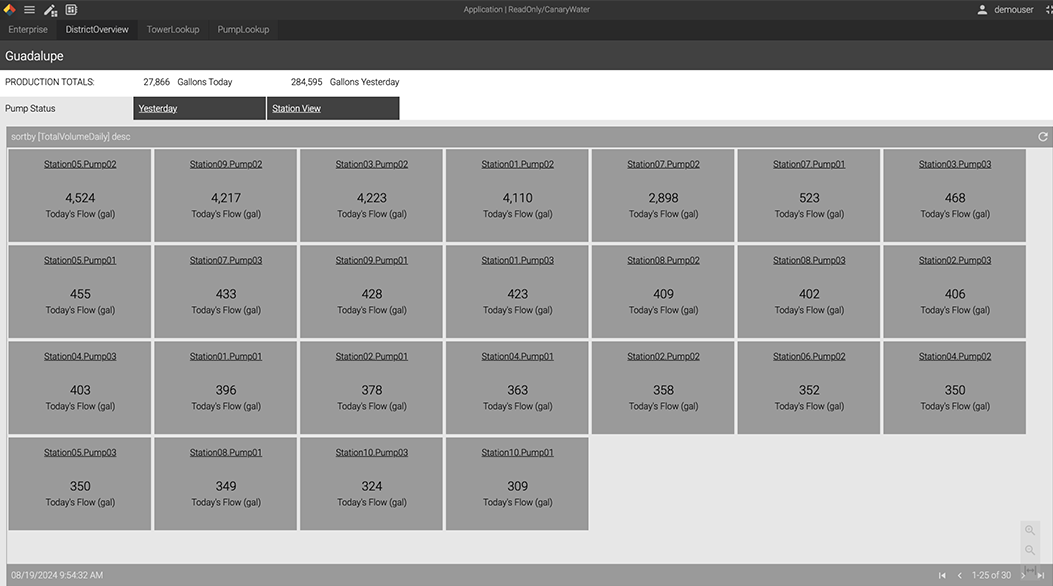Open Station02.Pump01 link
The width and height of the screenshot is (1053, 586).
coord(371,356)
